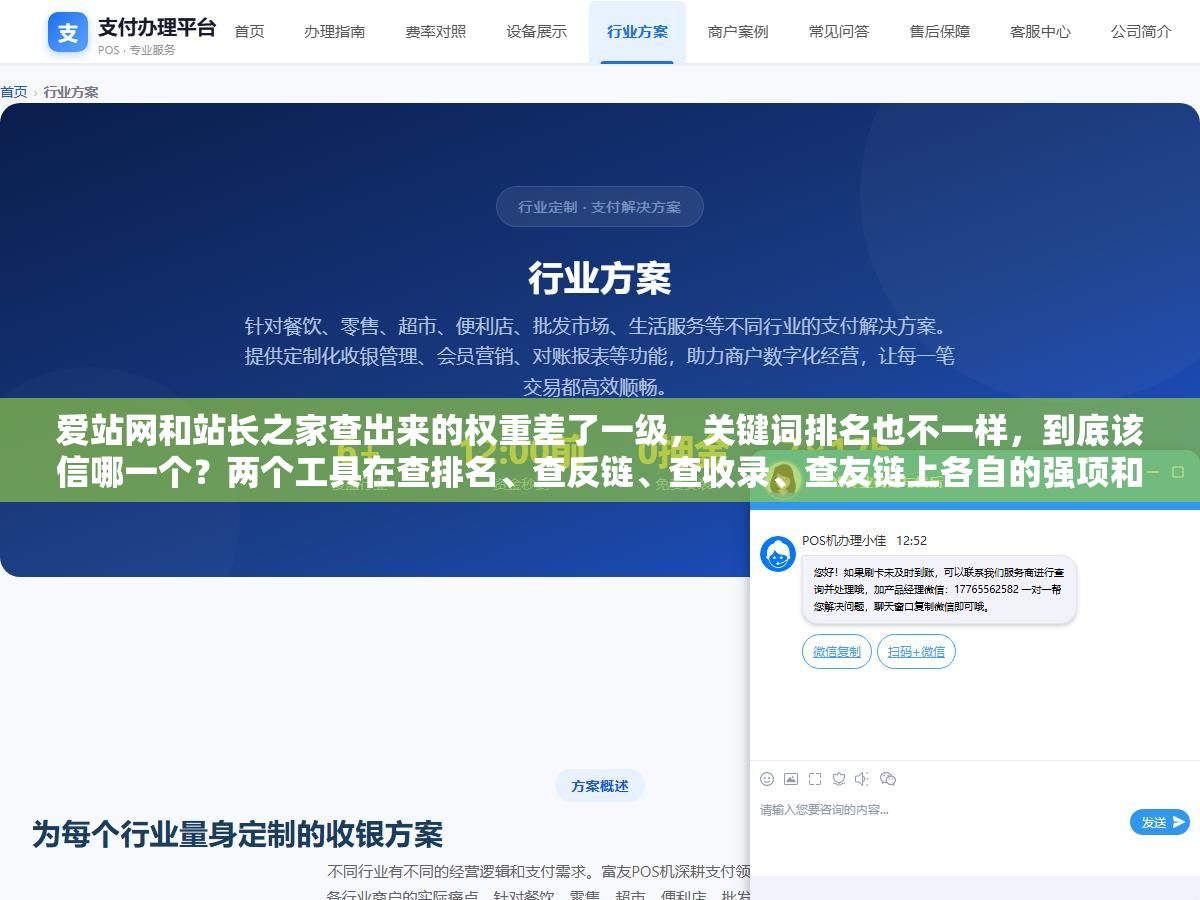
Task: Click the 方案概述 label badge
Action: (600, 786)
